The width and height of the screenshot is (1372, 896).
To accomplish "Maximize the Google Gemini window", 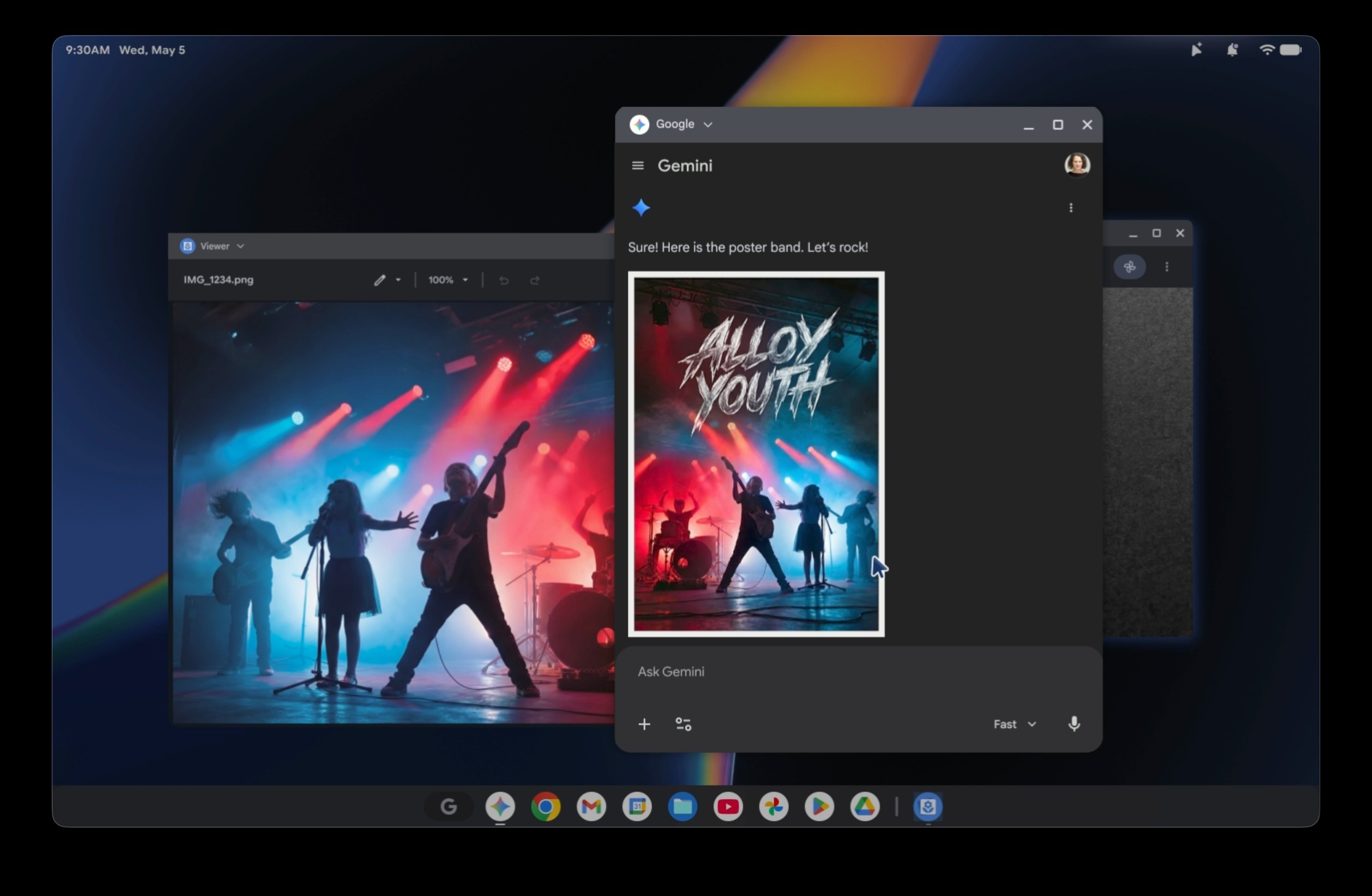I will click(x=1058, y=125).
